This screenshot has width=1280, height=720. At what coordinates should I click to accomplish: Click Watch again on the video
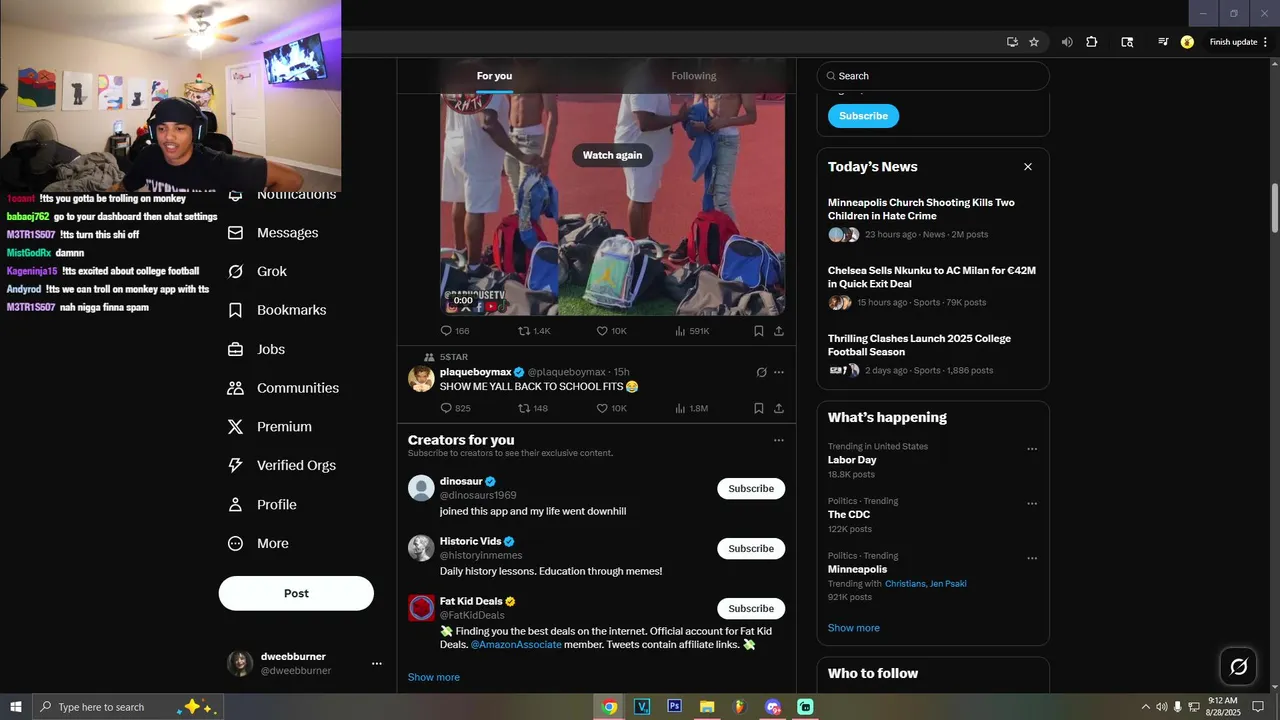point(613,155)
